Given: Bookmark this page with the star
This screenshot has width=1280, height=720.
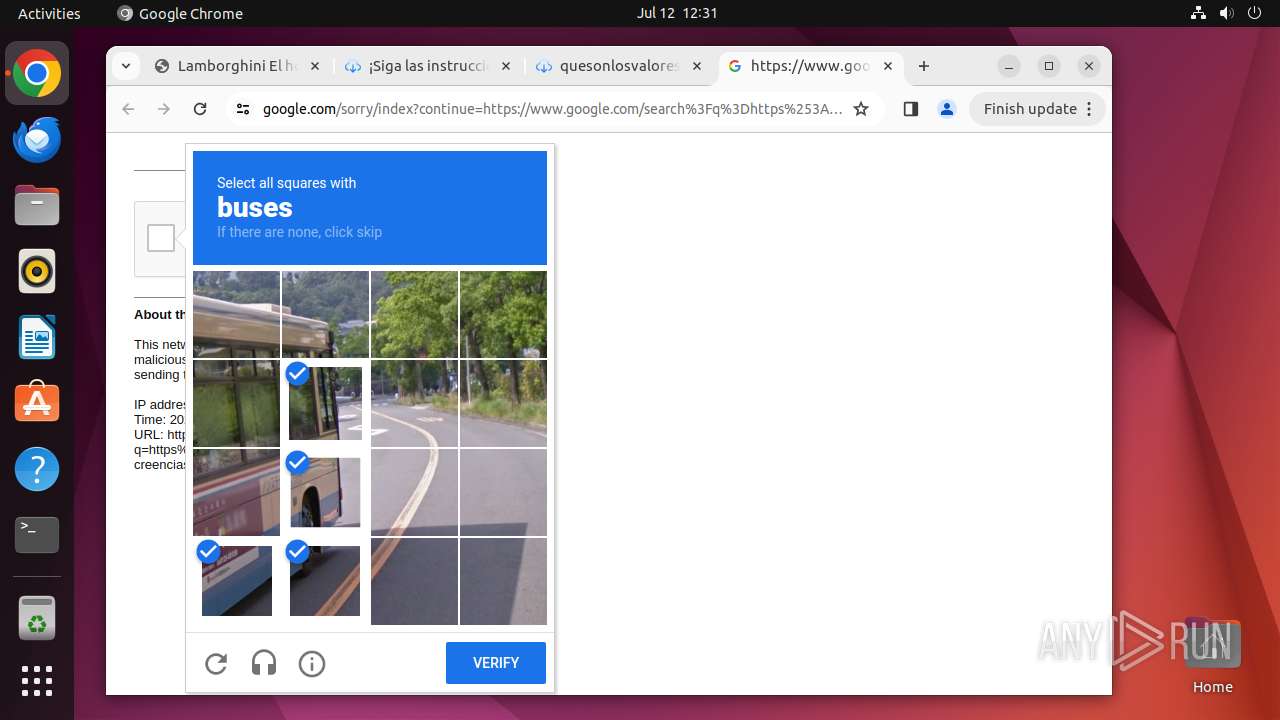Looking at the screenshot, I should [861, 109].
